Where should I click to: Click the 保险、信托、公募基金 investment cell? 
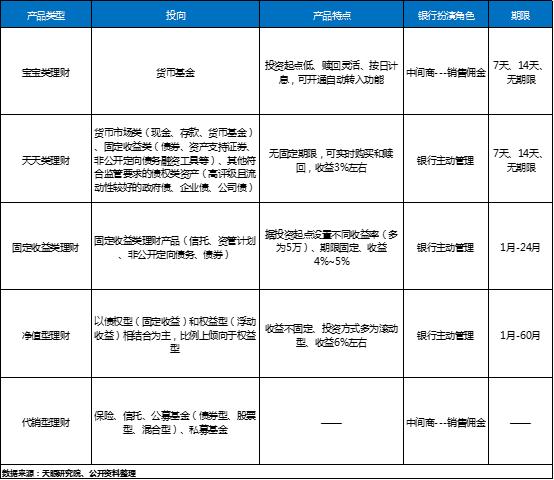point(176,421)
